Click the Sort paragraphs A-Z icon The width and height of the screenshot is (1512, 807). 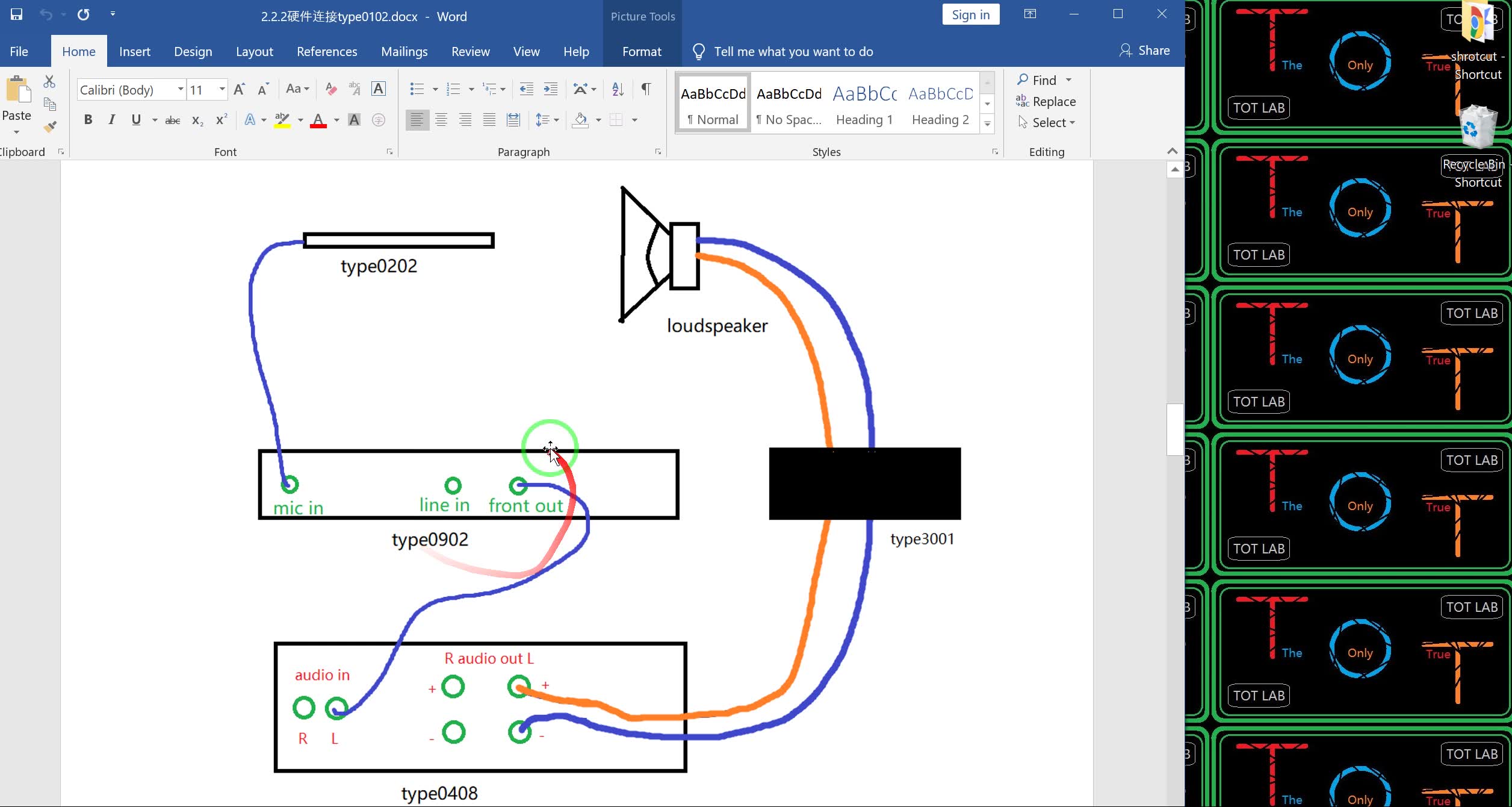pos(618,89)
